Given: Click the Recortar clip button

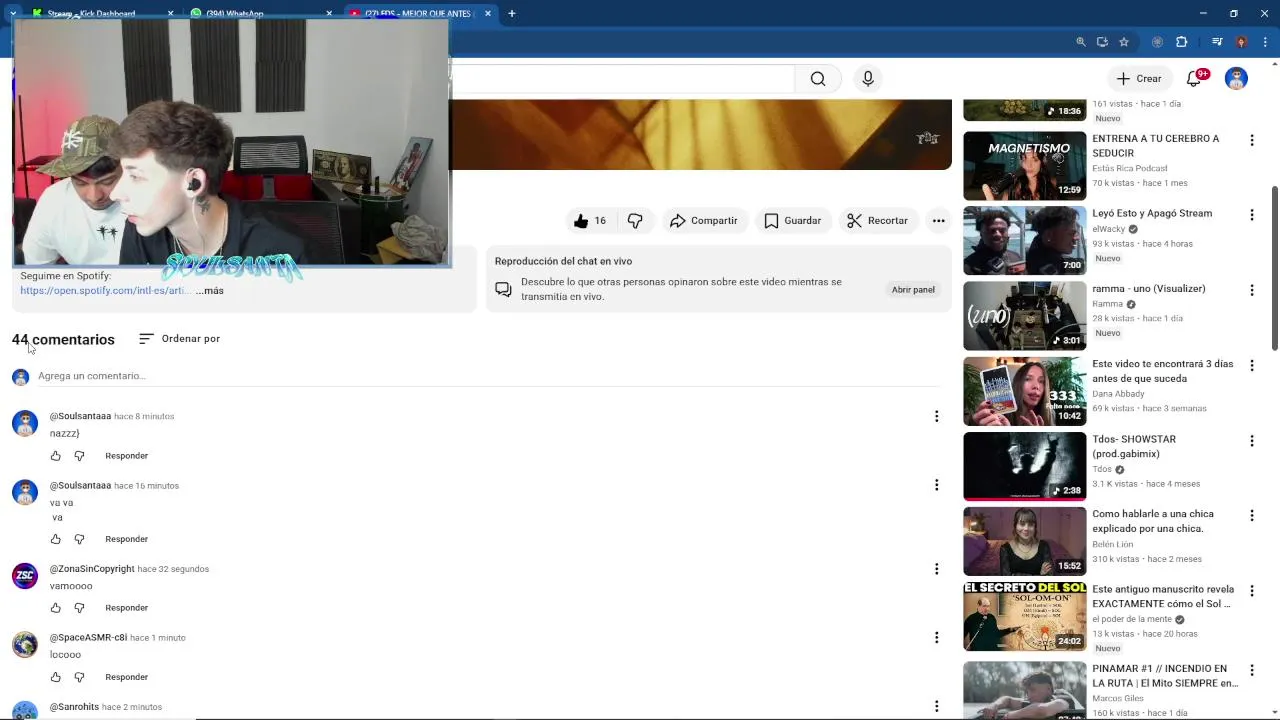Looking at the screenshot, I should pos(877,221).
